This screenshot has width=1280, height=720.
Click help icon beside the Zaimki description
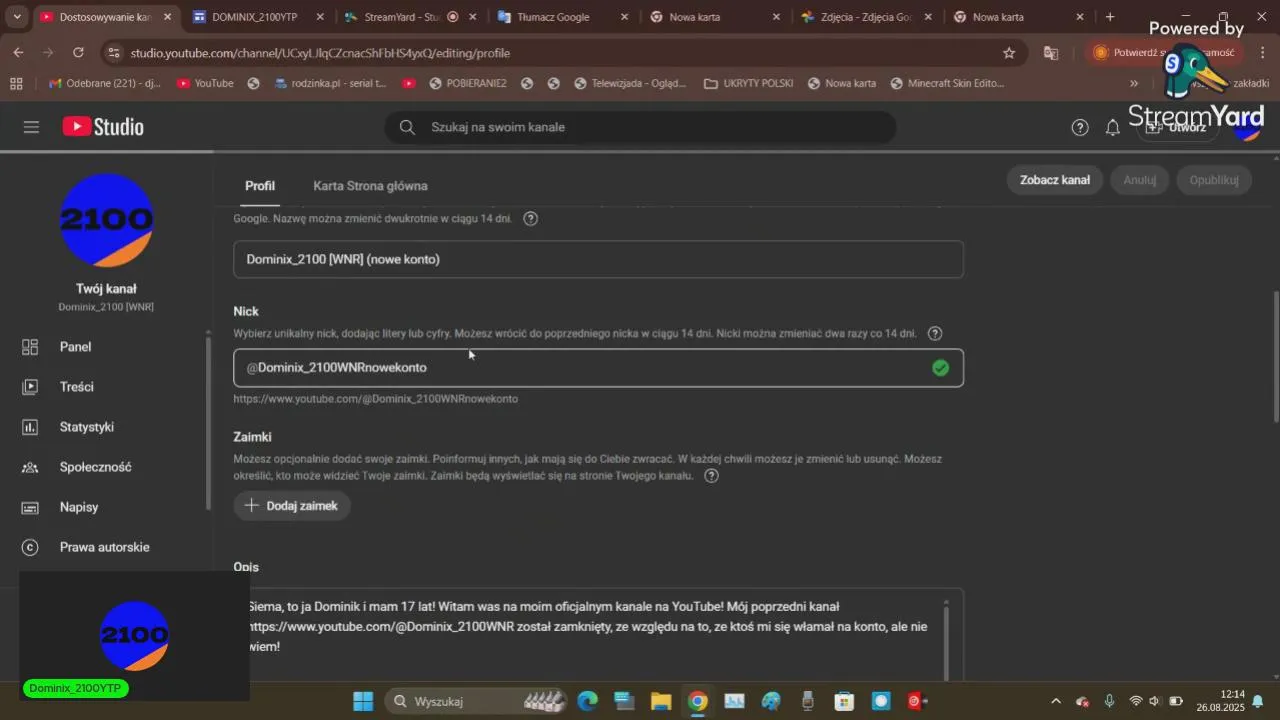click(x=711, y=476)
